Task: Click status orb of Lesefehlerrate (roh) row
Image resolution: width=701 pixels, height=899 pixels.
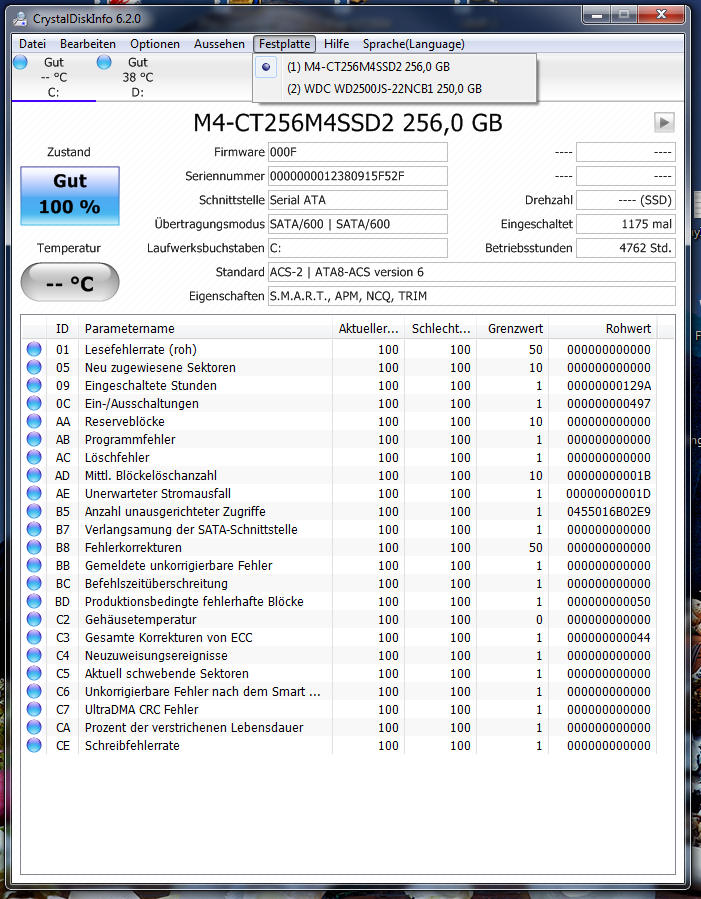Action: click(34, 349)
